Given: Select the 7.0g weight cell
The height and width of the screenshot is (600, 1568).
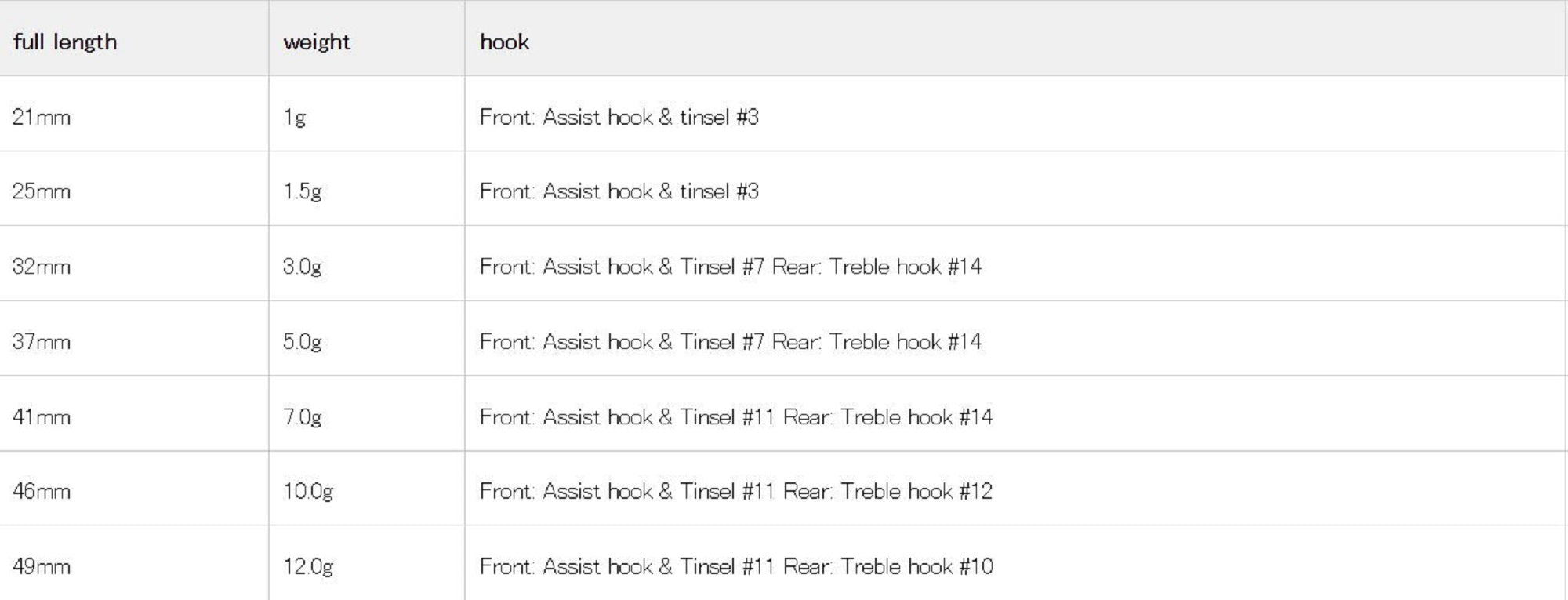Looking at the screenshot, I should tap(303, 416).
